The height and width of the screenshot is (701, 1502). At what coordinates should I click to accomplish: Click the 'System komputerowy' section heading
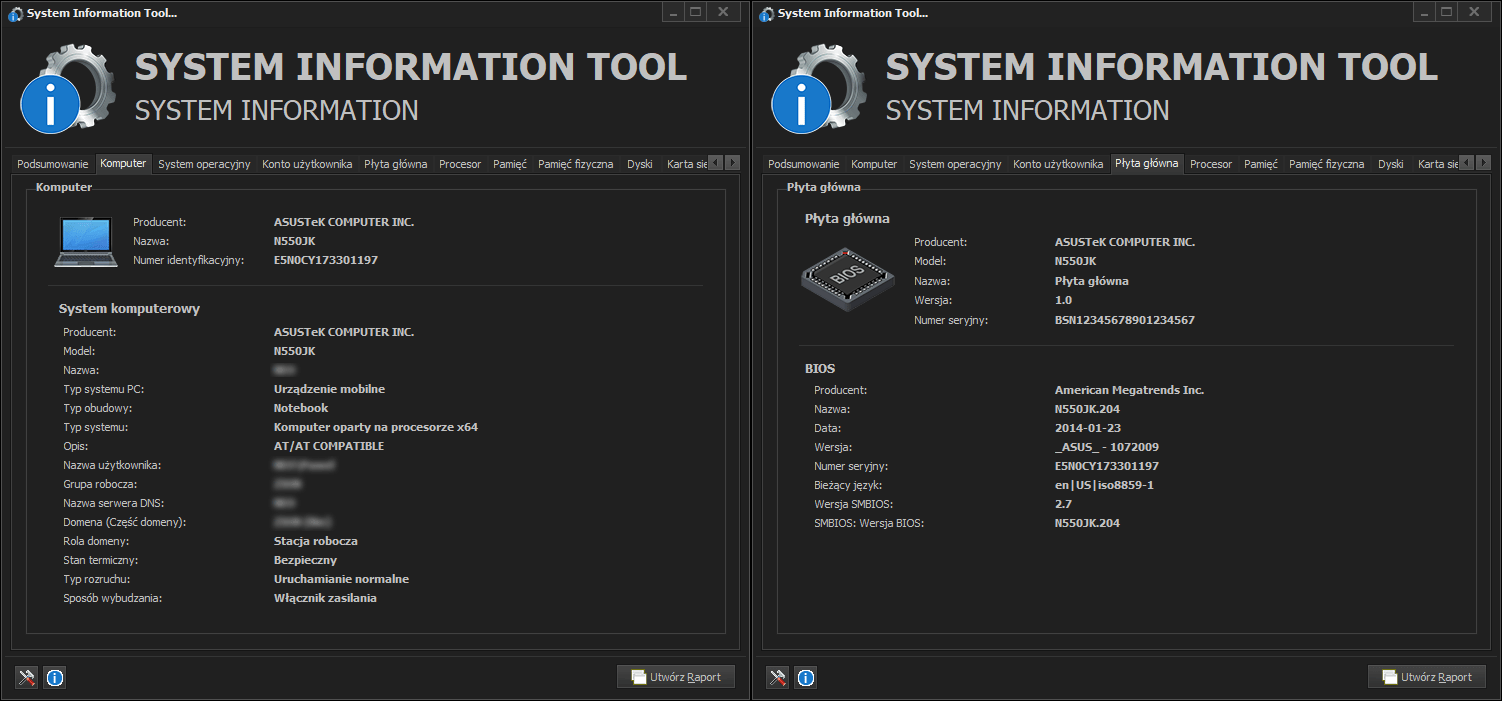pyautogui.click(x=130, y=309)
